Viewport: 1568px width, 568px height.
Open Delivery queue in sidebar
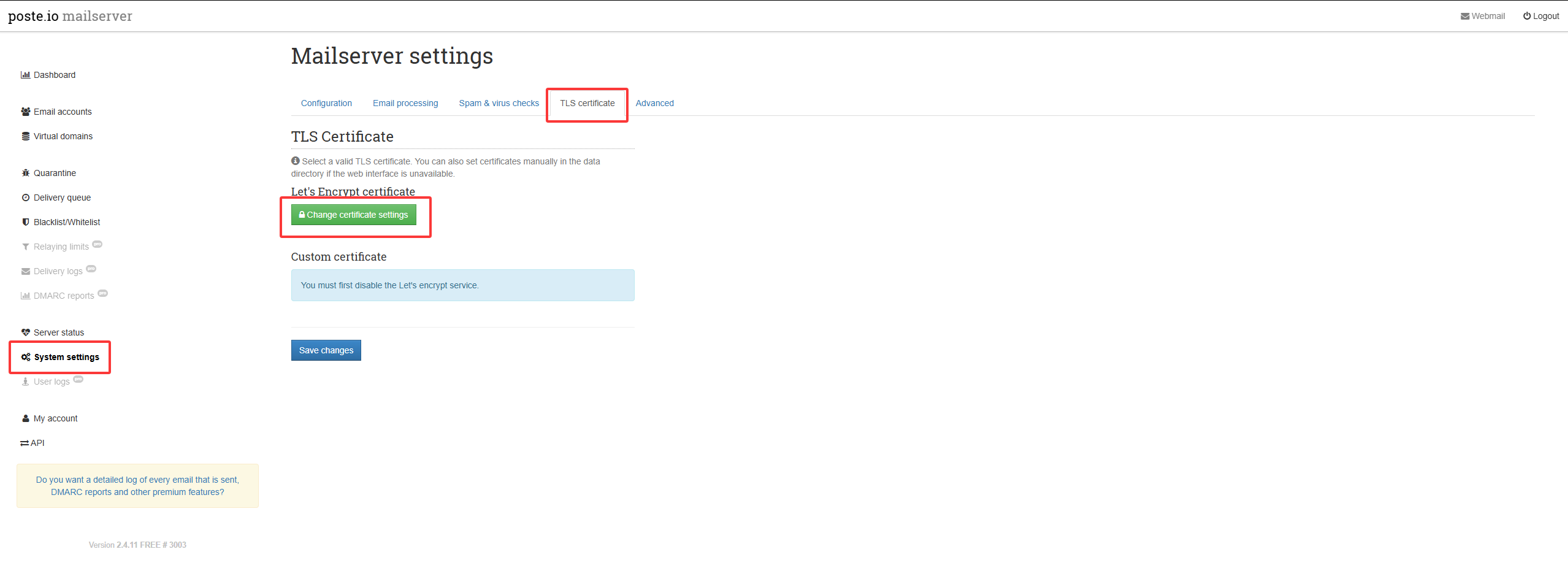click(x=56, y=198)
